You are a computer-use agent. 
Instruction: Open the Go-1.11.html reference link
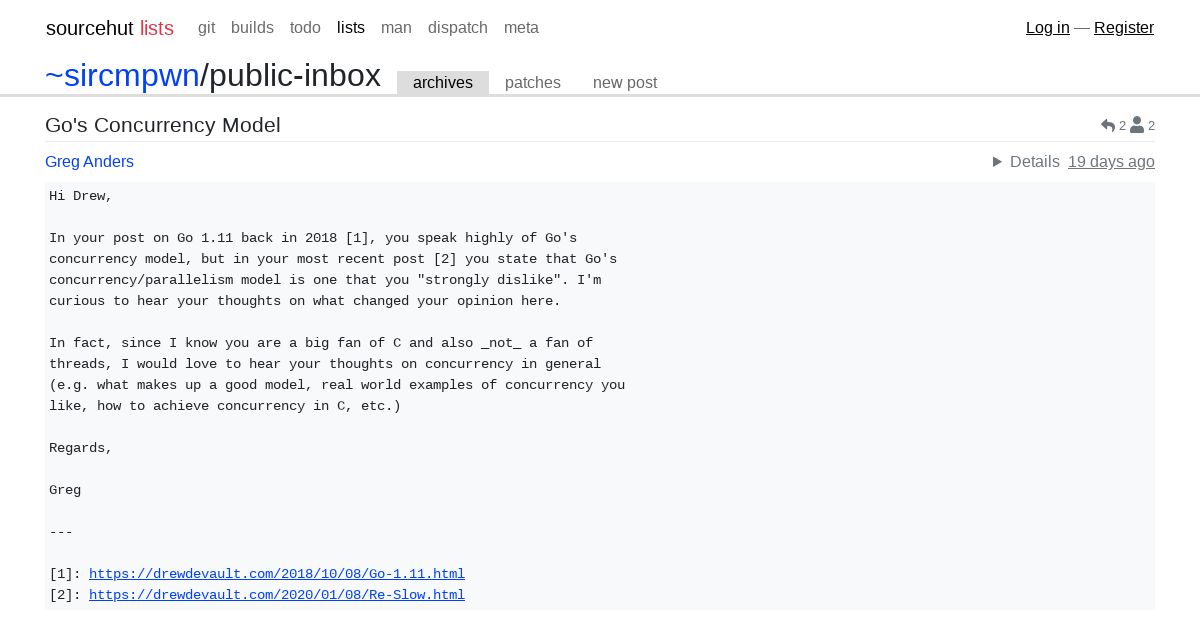[277, 574]
